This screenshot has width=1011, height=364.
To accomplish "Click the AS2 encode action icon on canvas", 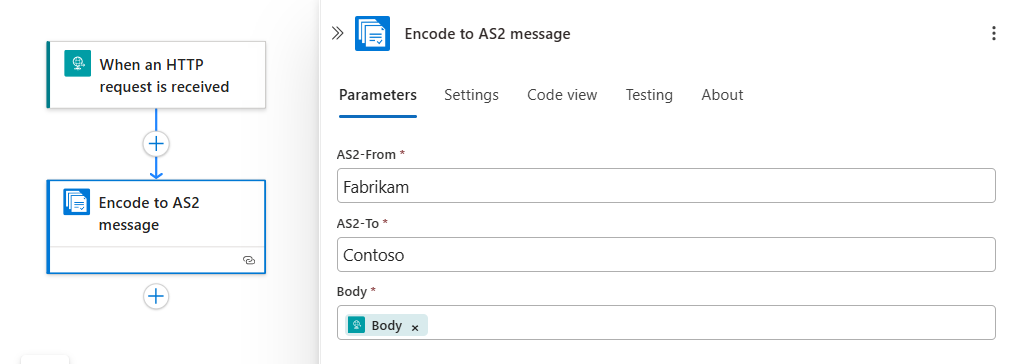I will 77,202.
